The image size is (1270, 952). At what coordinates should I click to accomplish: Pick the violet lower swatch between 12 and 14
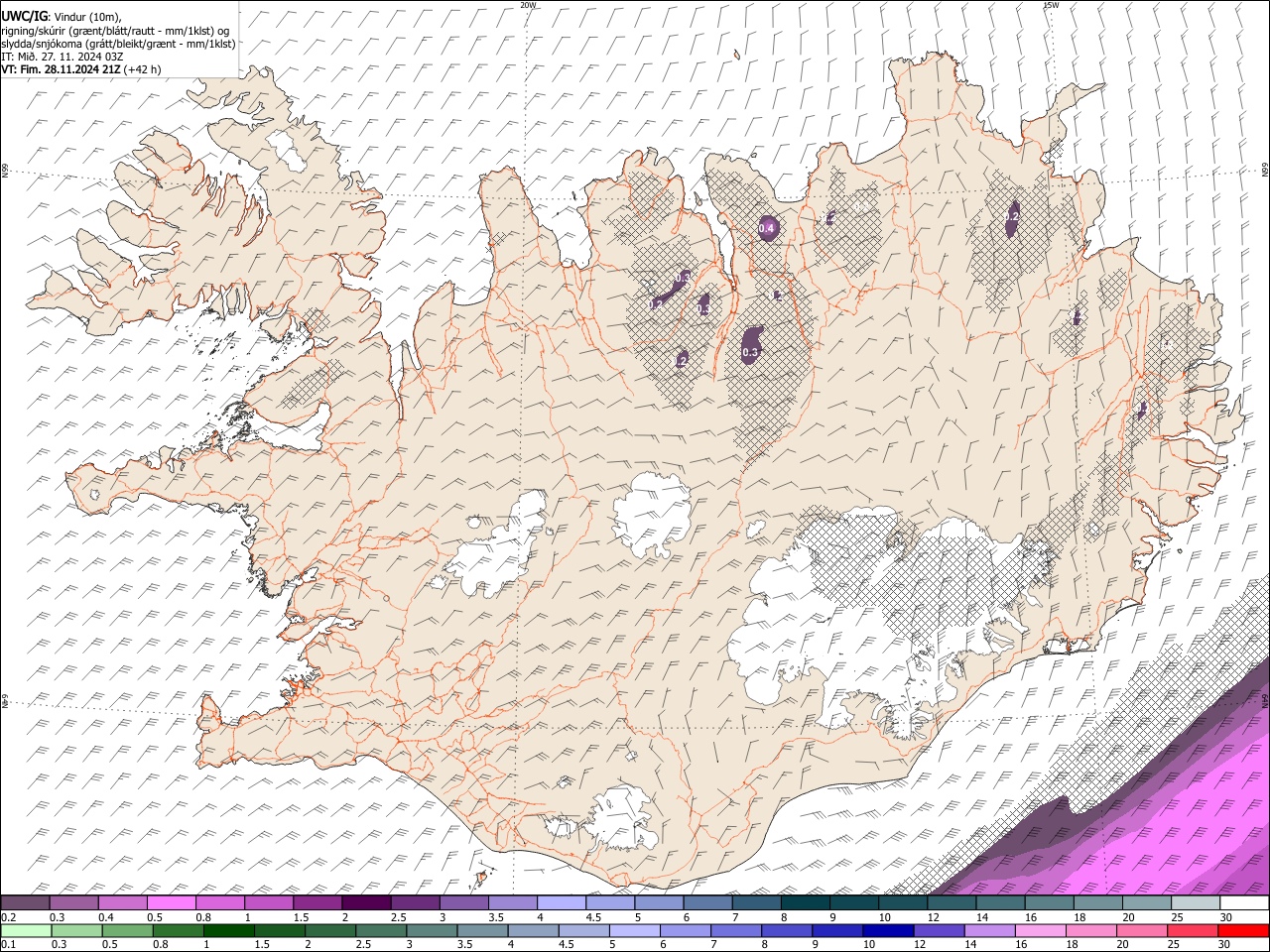[939, 931]
